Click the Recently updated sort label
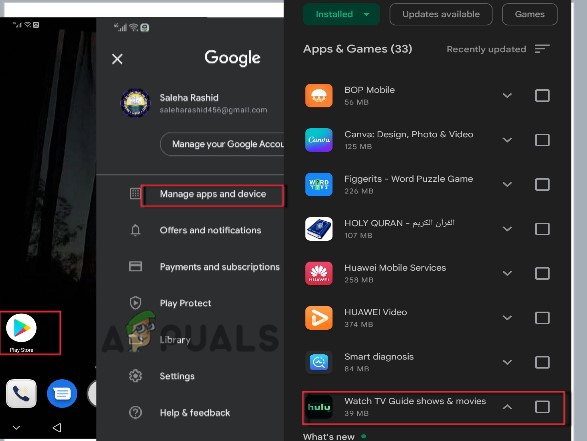 pos(486,49)
